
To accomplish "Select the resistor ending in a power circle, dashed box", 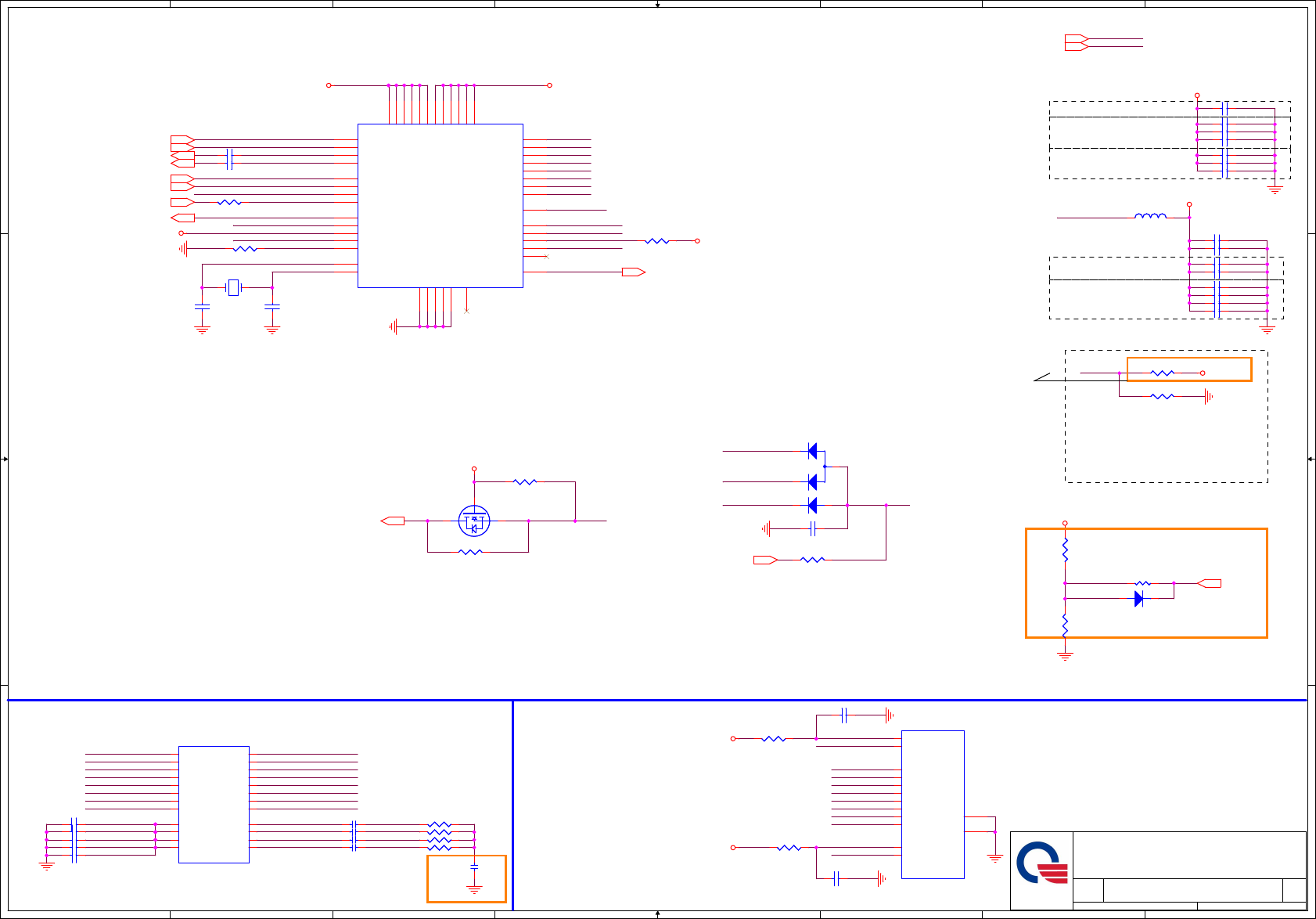I will 1163,373.
